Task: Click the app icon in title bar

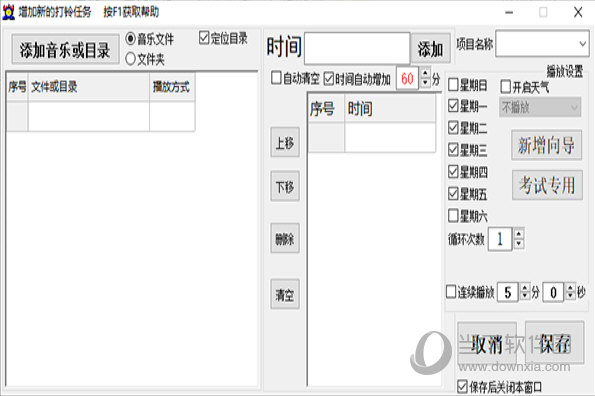Action: point(8,12)
